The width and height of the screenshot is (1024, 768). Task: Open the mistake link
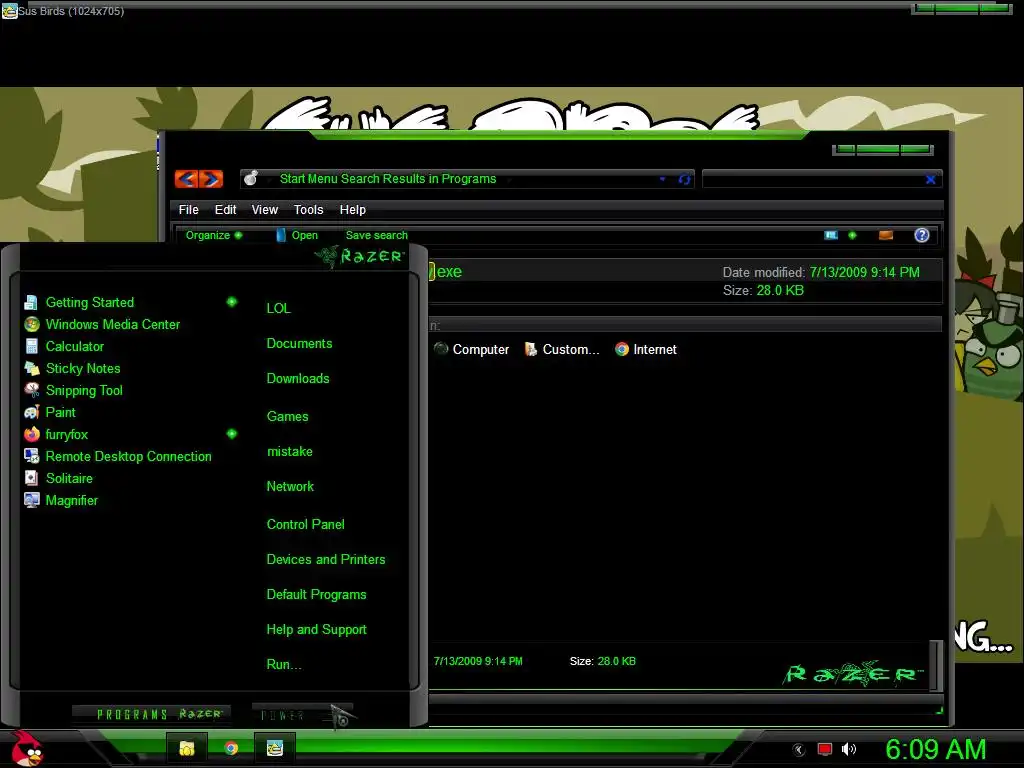point(289,452)
